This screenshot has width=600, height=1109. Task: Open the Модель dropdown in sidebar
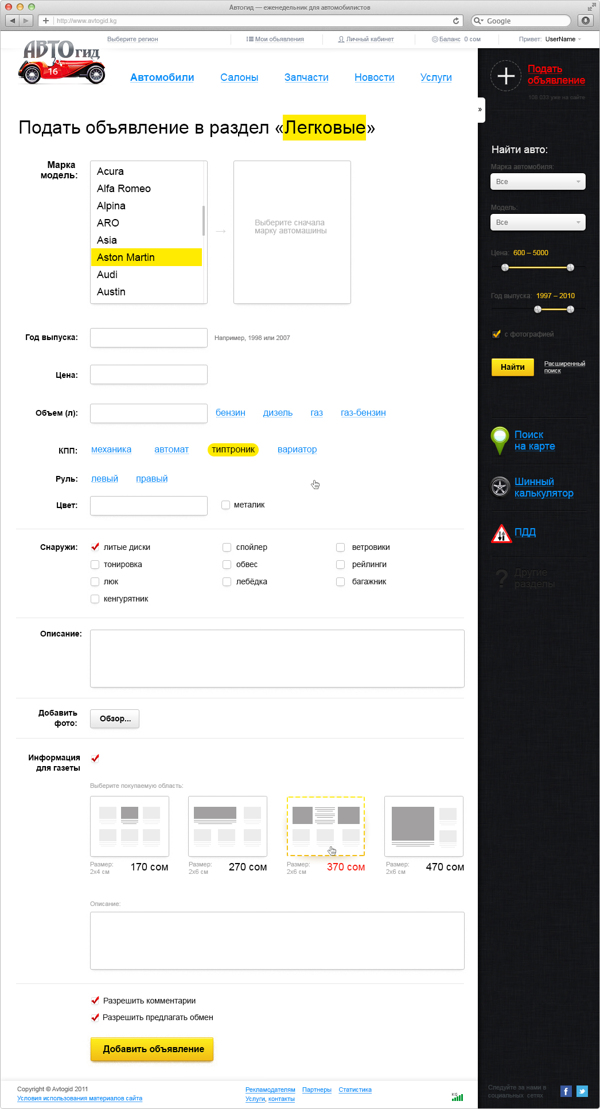point(538,222)
